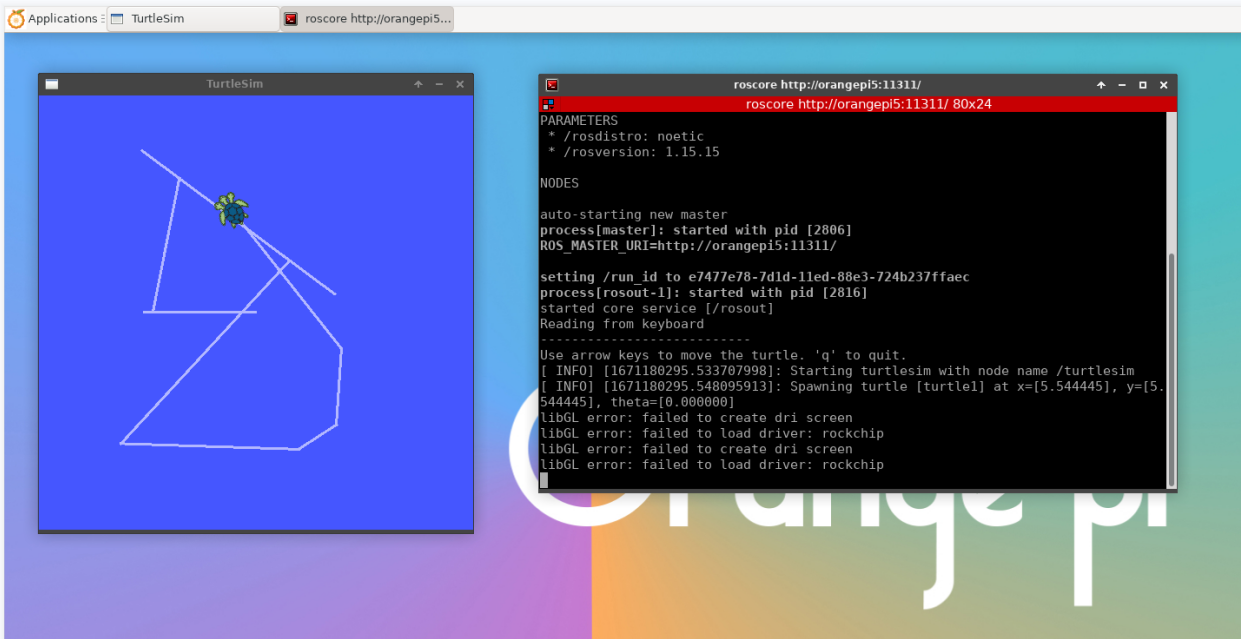Click 'process[rosout-1]: started with pid [2816]'
The width and height of the screenshot is (1241, 639).
coord(704,292)
